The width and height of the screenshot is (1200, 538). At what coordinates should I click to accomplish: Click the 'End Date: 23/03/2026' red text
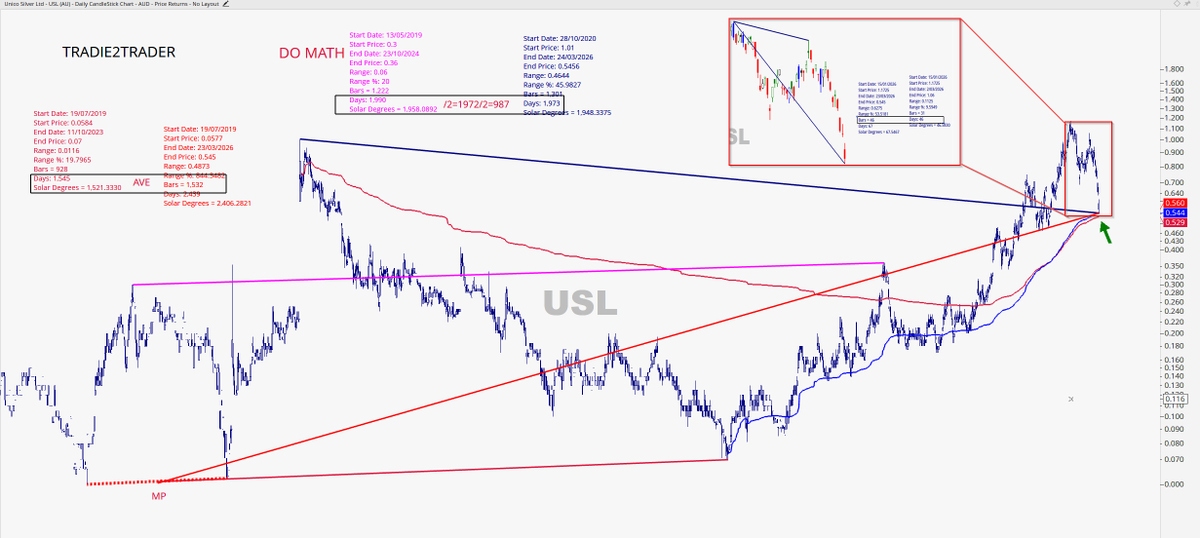(x=197, y=147)
